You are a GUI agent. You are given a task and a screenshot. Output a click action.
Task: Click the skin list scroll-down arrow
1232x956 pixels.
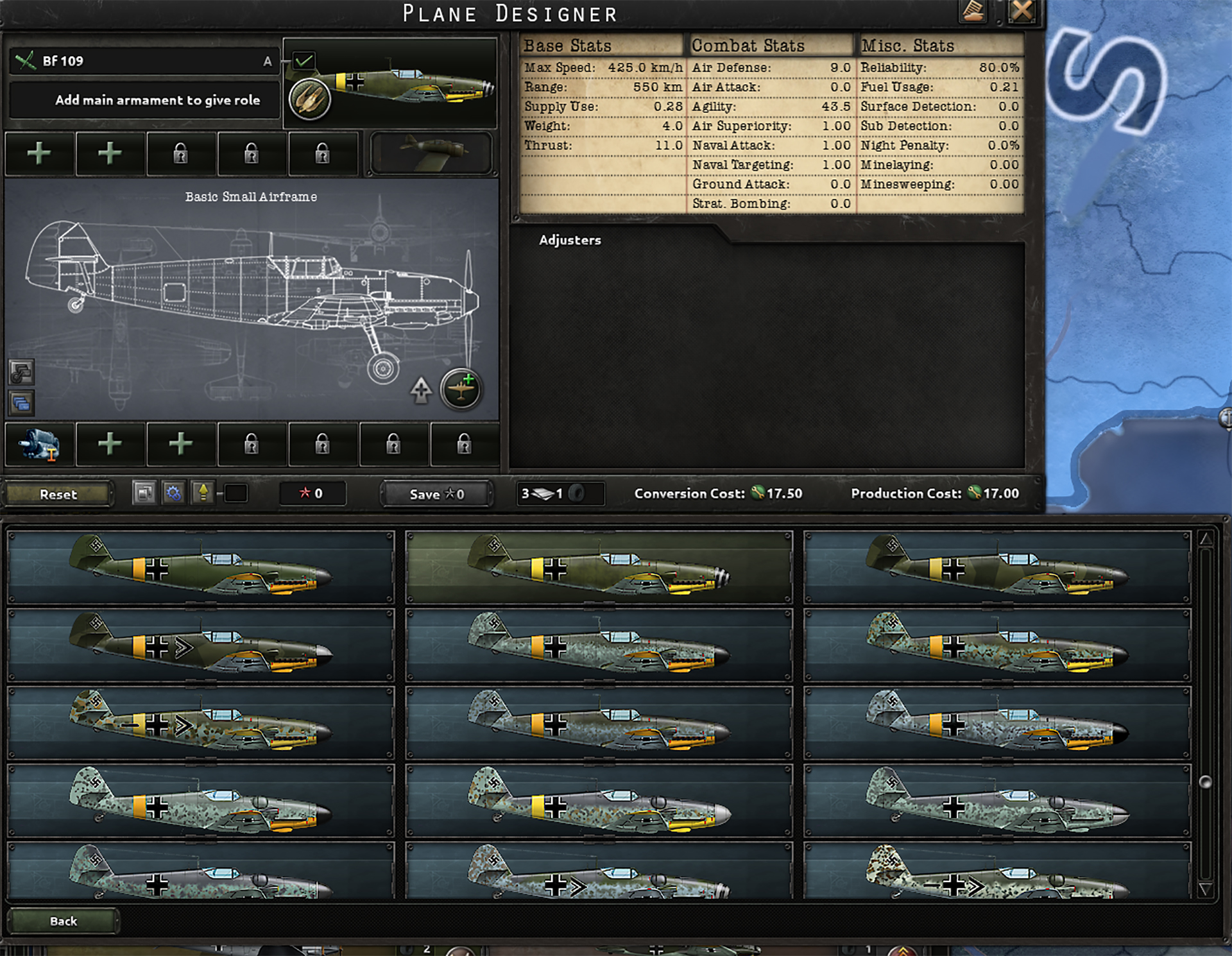point(1206,889)
